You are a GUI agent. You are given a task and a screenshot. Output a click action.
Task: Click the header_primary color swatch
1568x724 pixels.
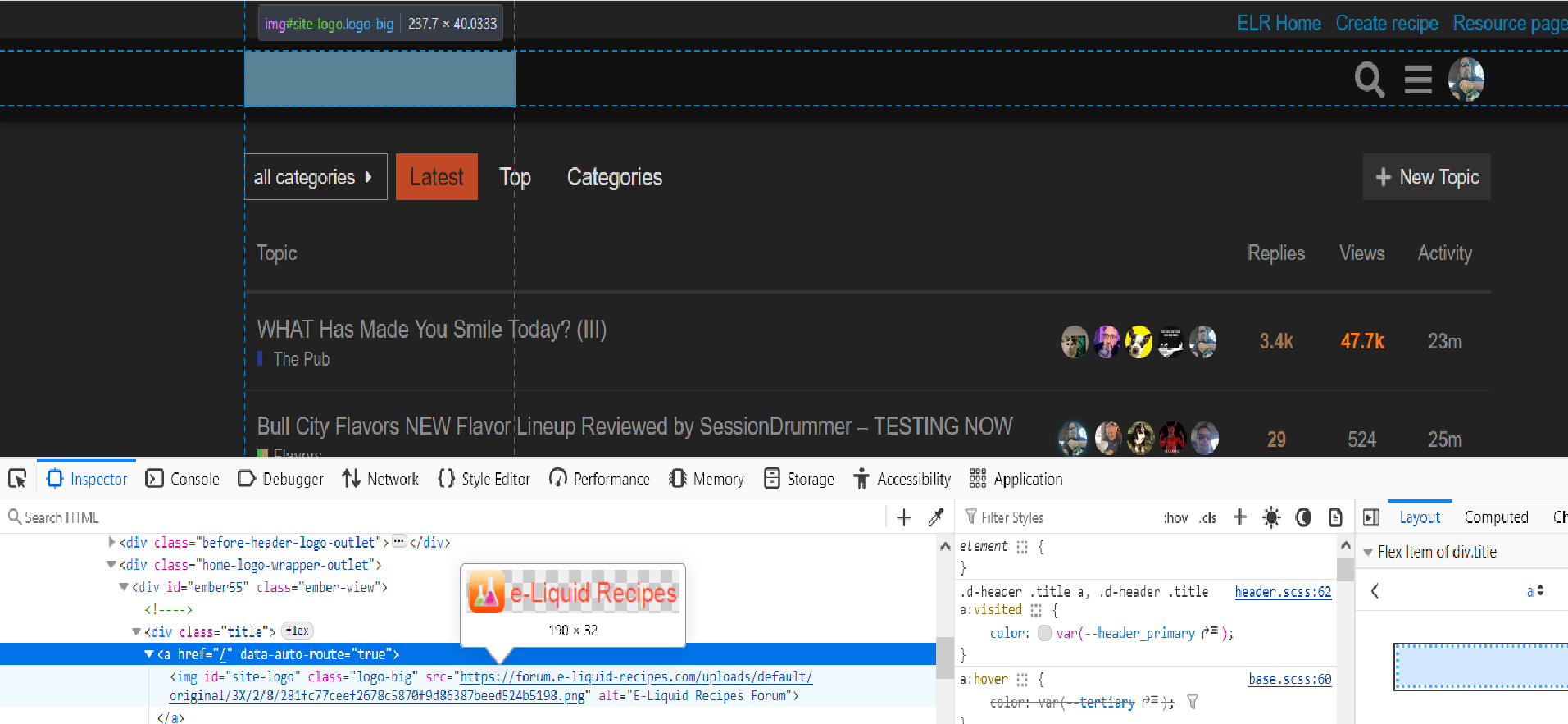[1045, 633]
